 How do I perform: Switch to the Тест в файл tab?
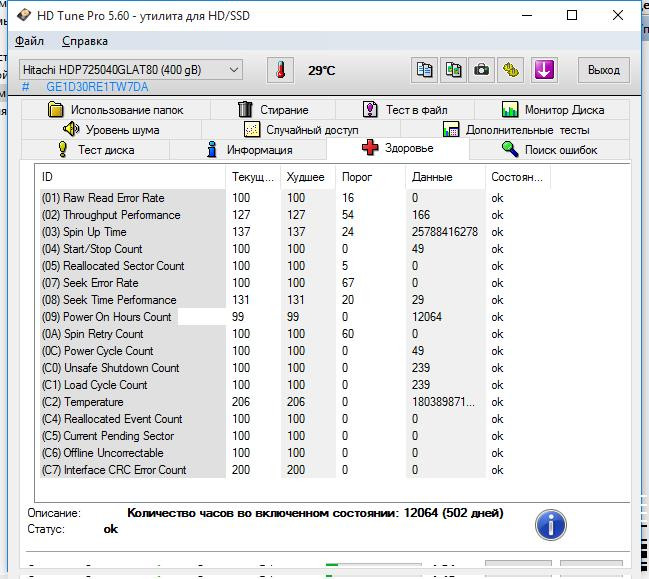pos(405,110)
